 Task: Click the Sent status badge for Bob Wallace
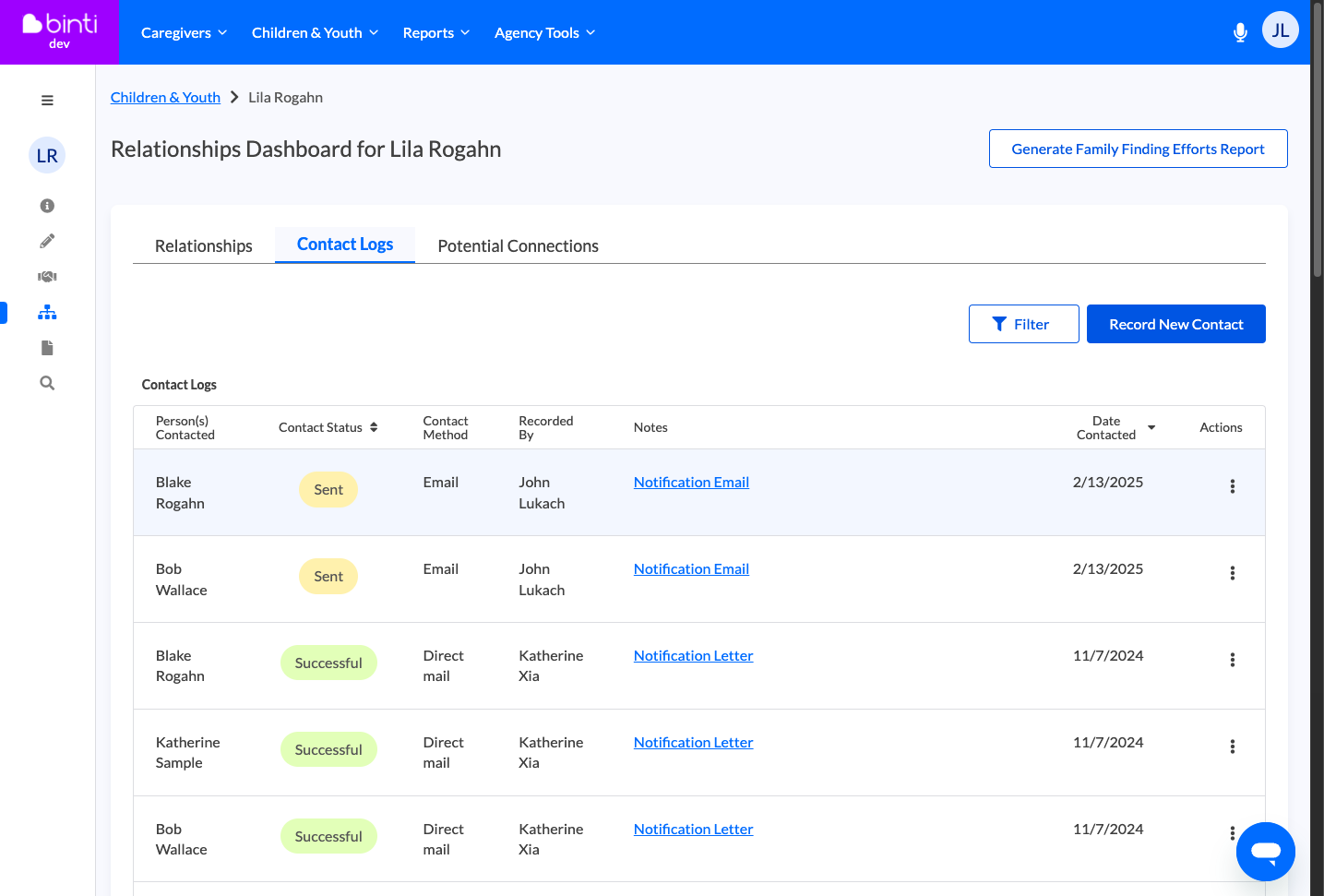click(x=328, y=577)
